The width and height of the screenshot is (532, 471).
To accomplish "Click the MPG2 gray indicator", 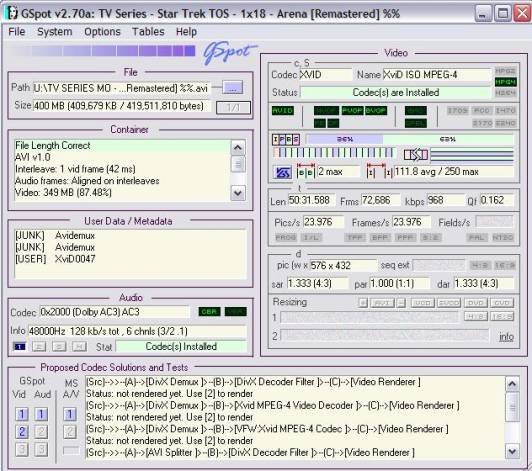I will pos(505,71).
